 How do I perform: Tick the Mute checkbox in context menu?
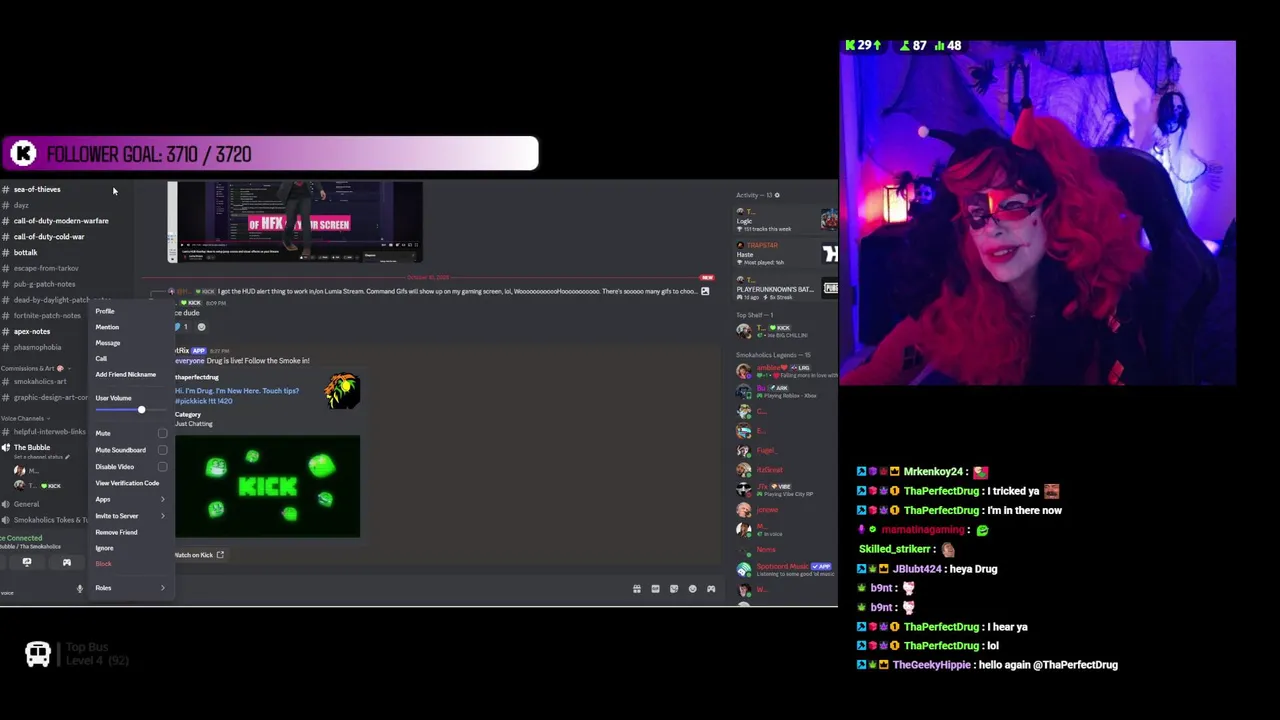162,433
